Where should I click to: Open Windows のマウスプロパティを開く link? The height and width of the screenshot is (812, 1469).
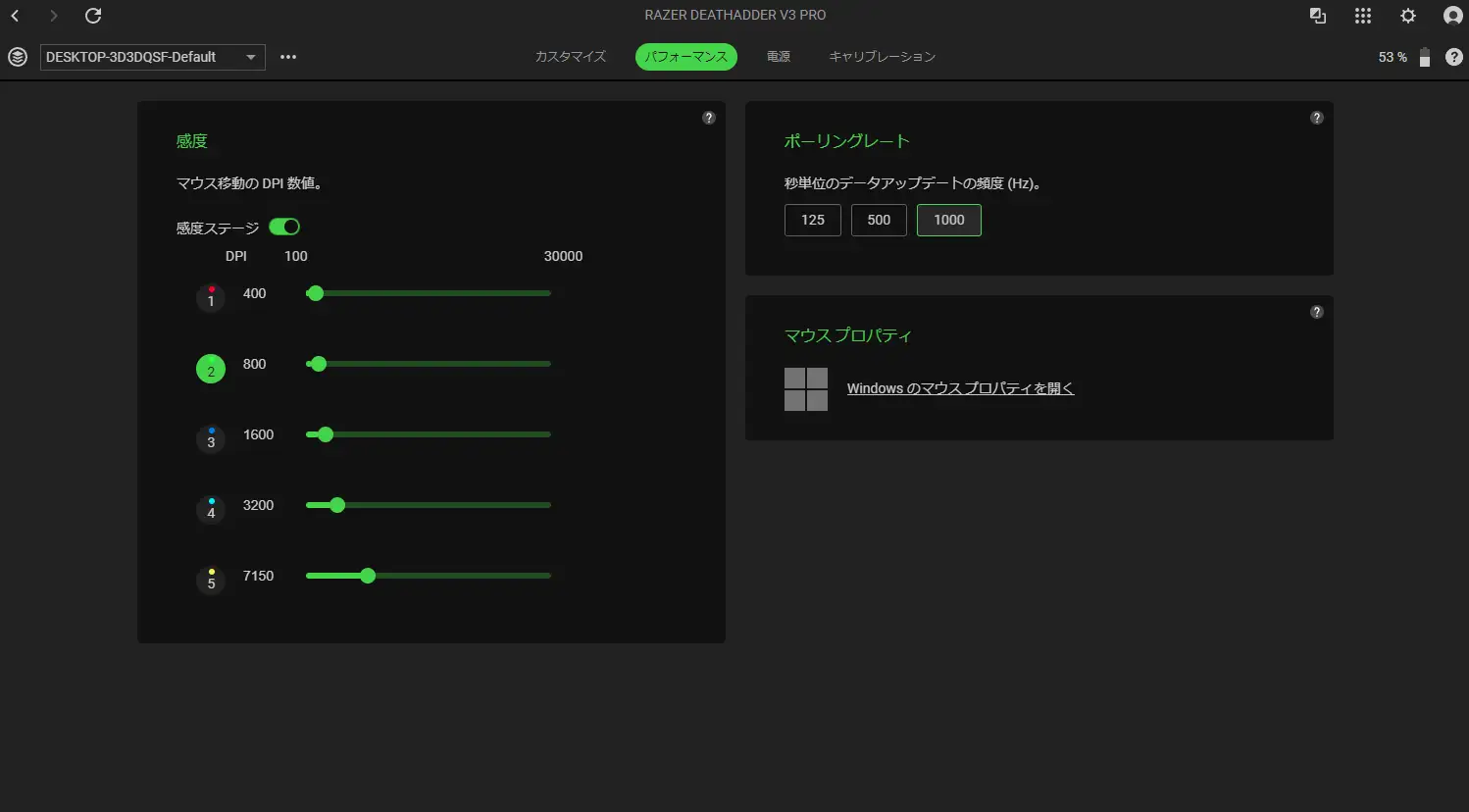[x=961, y=388]
